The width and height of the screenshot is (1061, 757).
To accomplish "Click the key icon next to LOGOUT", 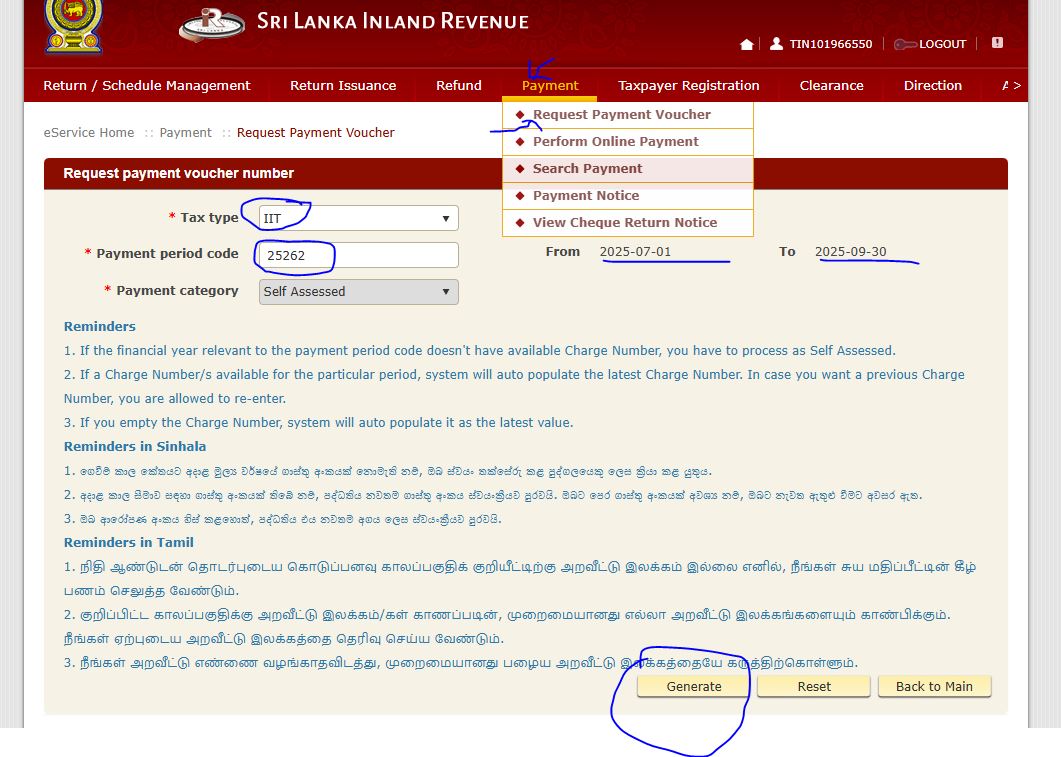I will coord(904,44).
